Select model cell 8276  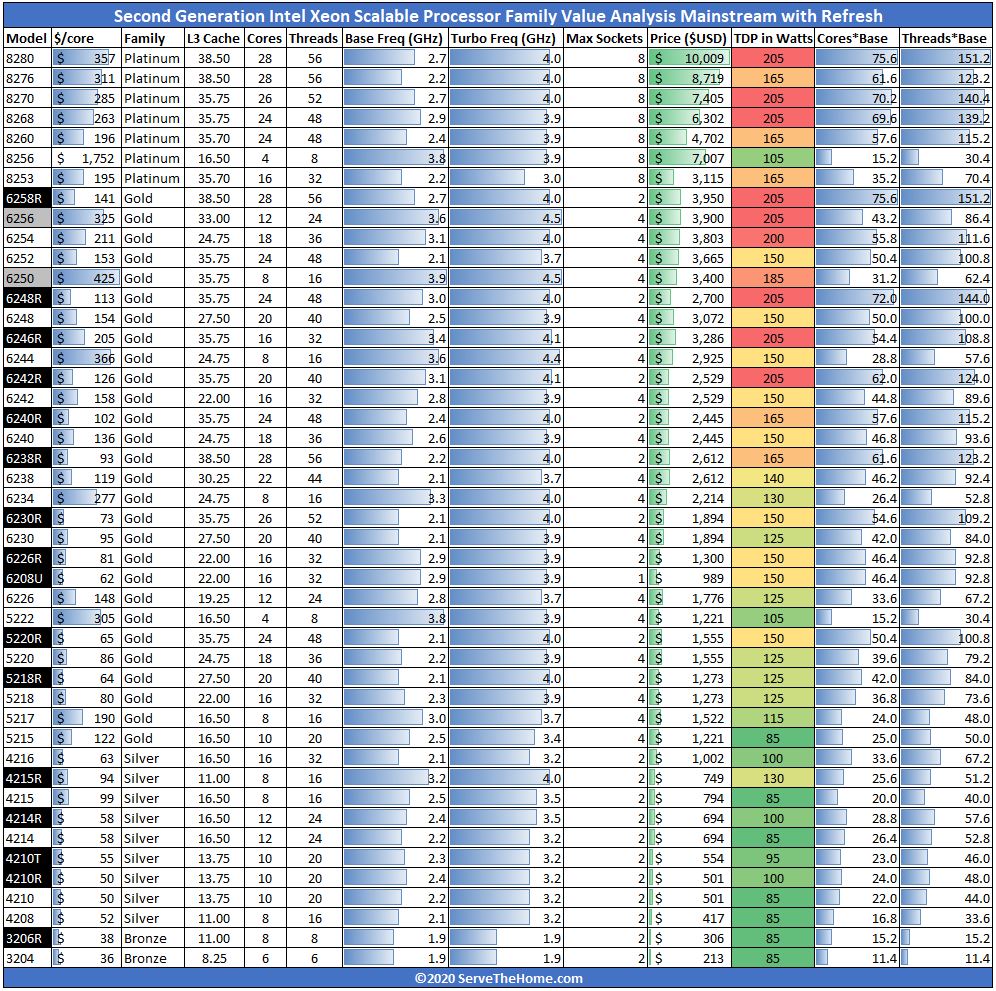27,78
